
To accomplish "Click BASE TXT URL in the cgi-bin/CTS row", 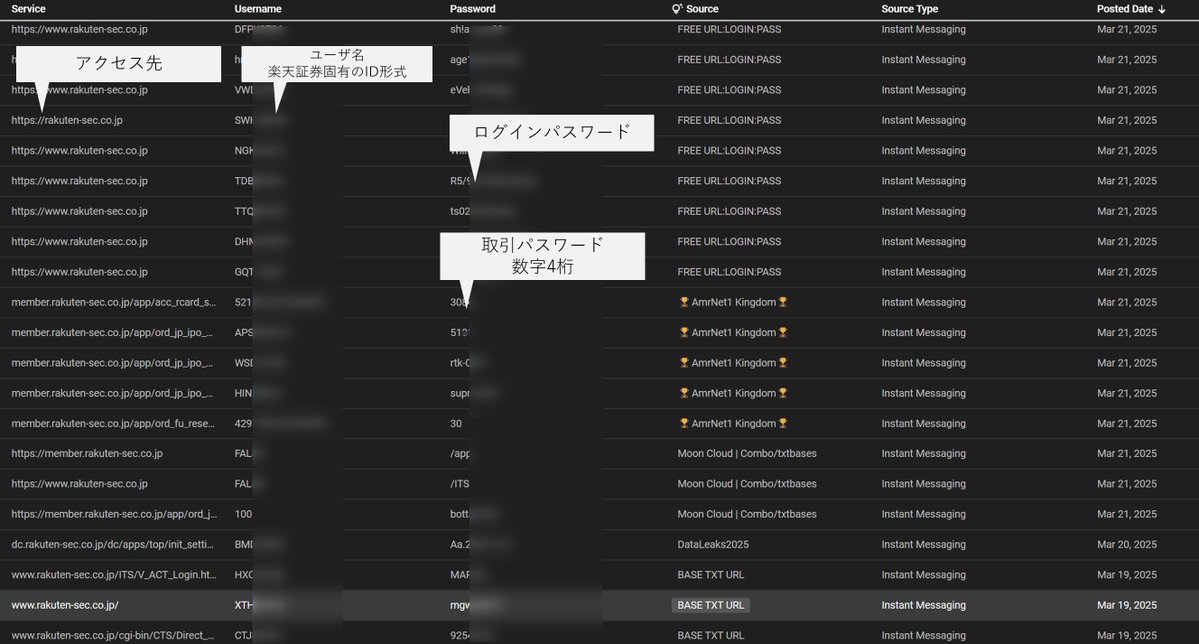I will [x=710, y=635].
